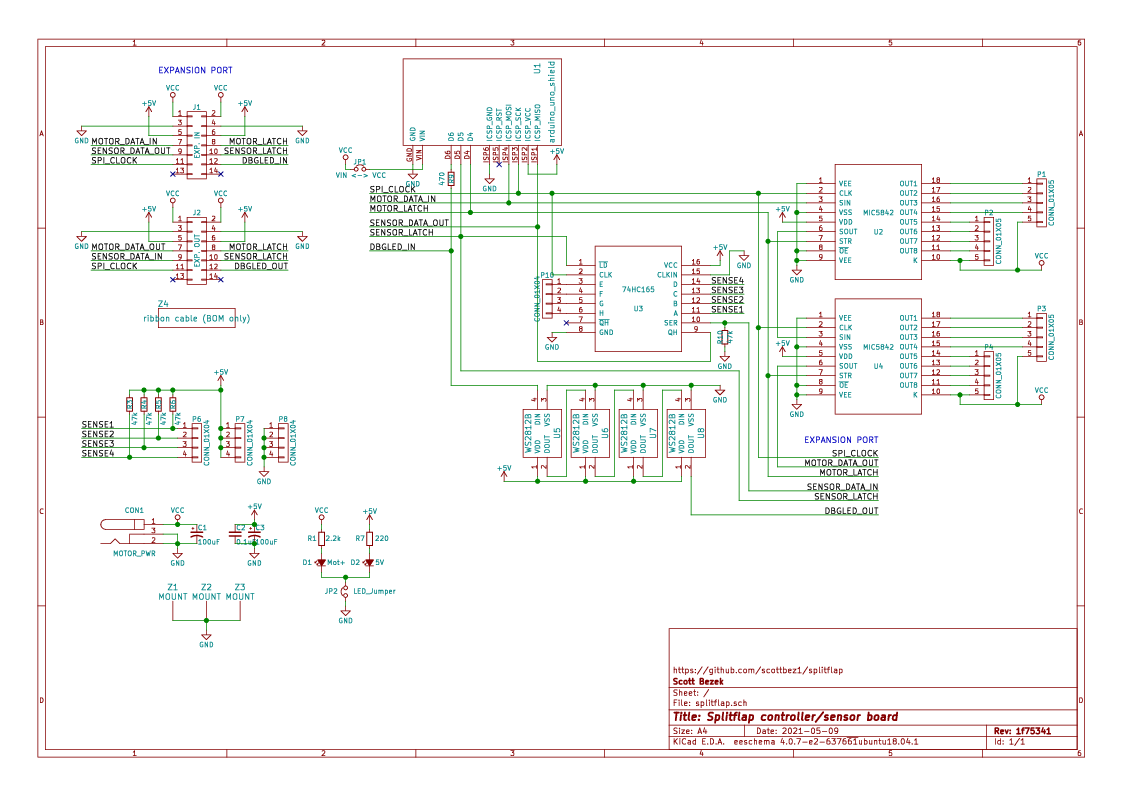Open the github.com/scottbez1/splitflap URL
1123x795 pixels.
point(758,670)
